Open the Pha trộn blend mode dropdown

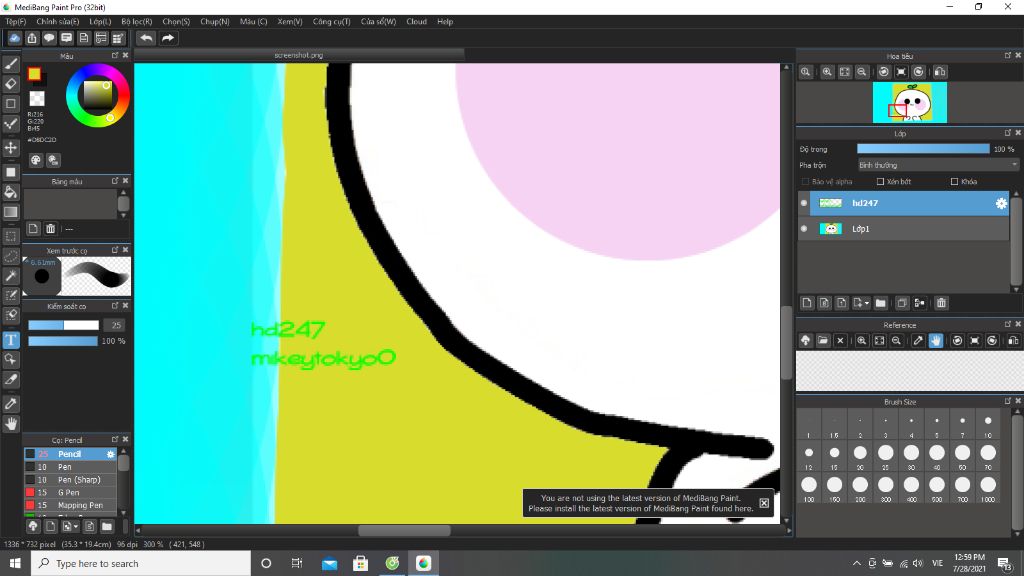coord(938,165)
